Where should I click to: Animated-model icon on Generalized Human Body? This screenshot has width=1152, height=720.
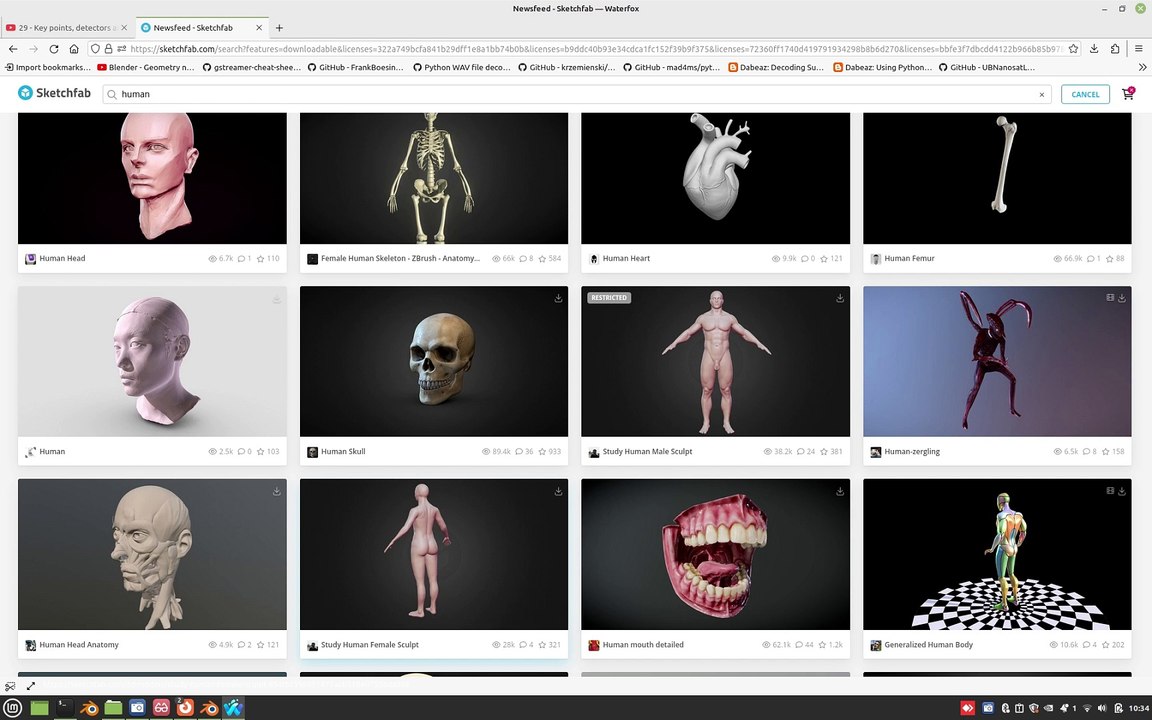[1110, 492]
